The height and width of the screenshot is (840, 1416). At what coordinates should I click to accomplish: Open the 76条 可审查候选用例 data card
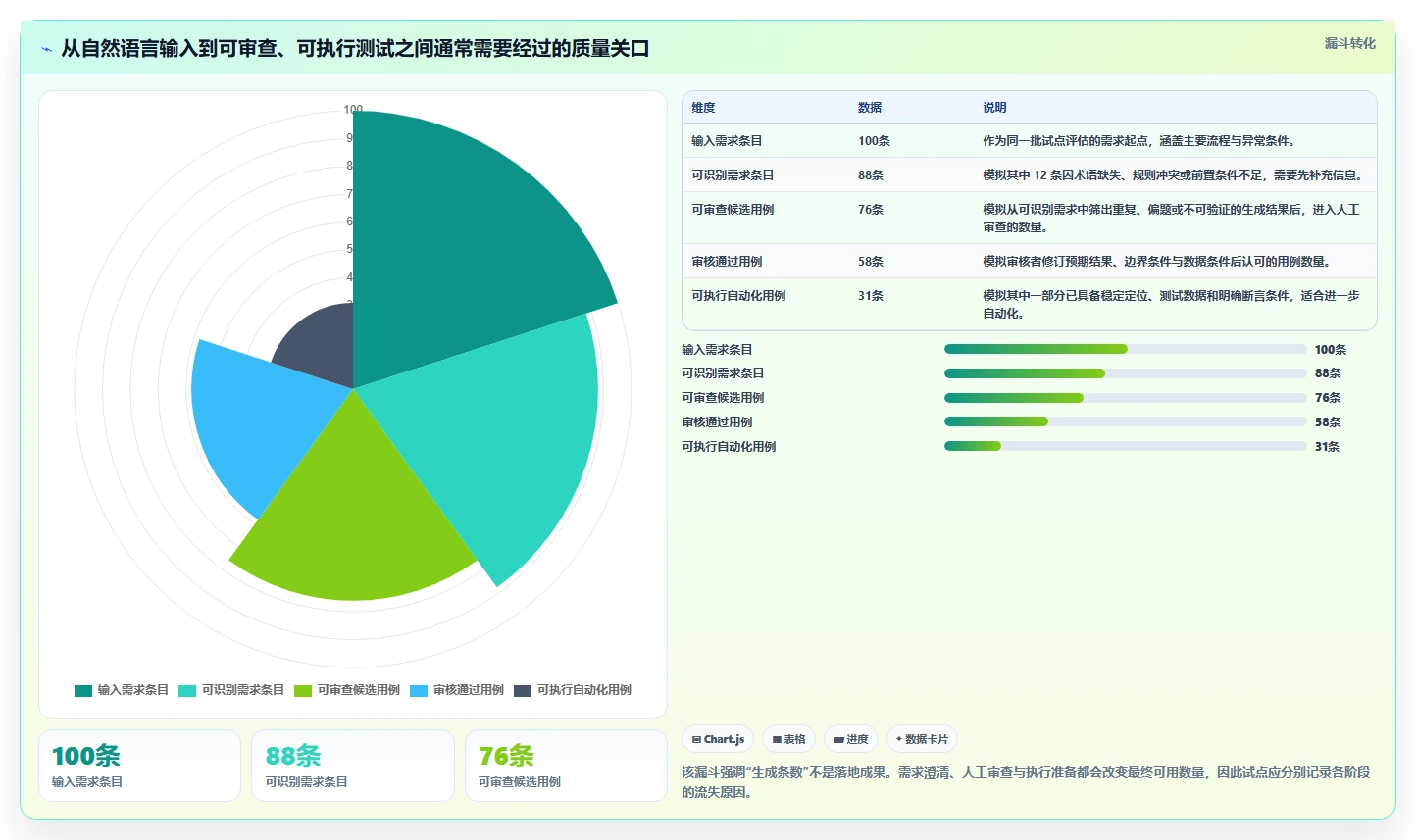566,766
